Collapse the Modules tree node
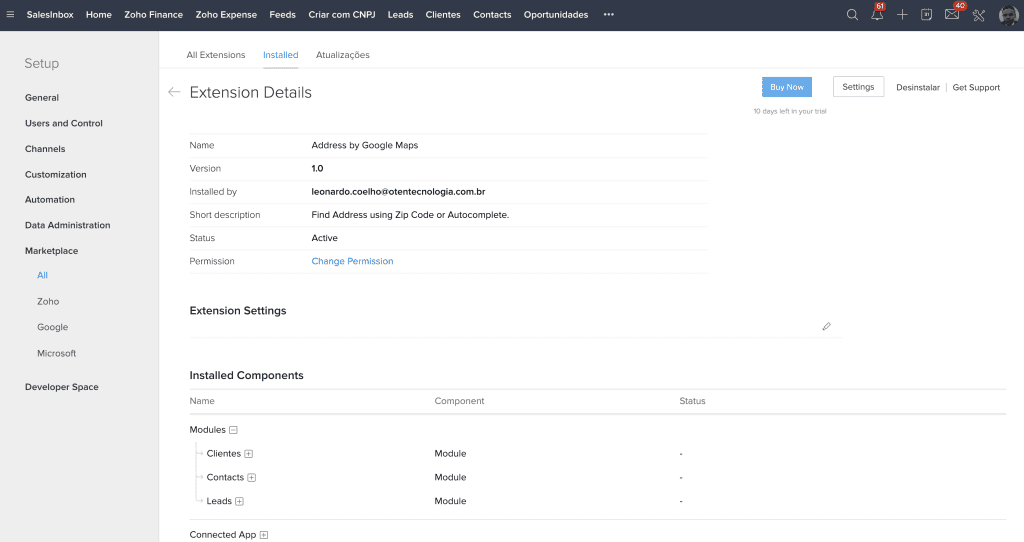 (x=233, y=430)
